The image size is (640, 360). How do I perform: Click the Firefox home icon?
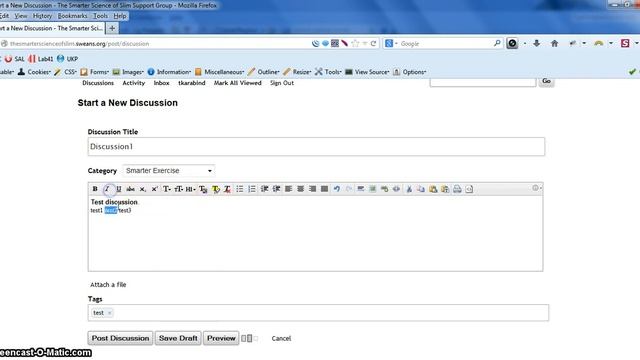(x=554, y=43)
